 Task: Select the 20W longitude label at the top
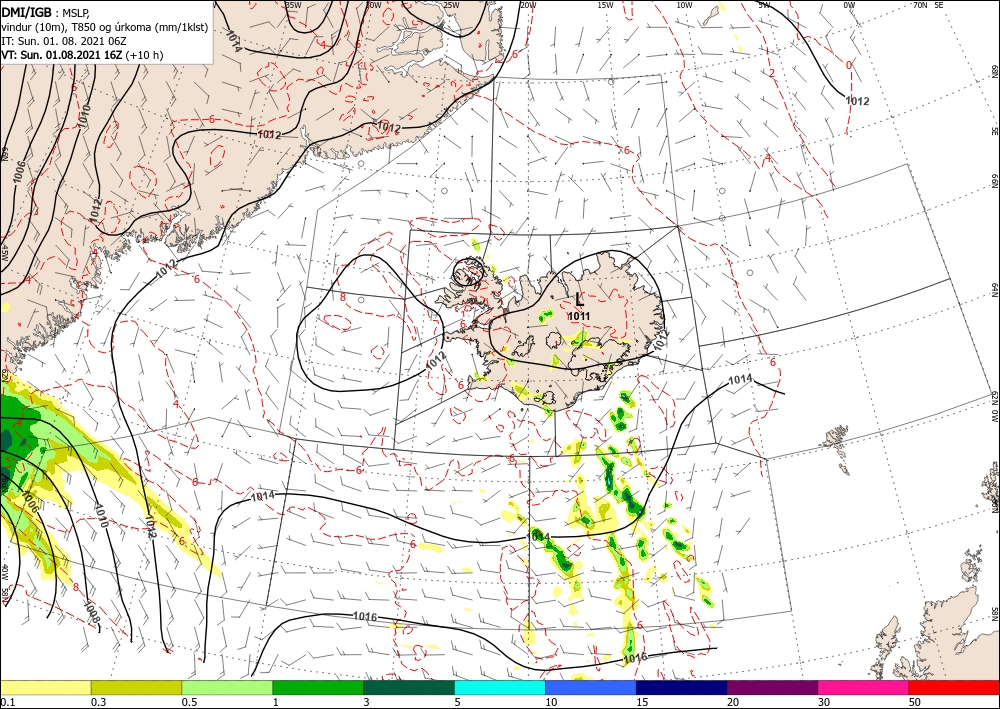click(527, 5)
